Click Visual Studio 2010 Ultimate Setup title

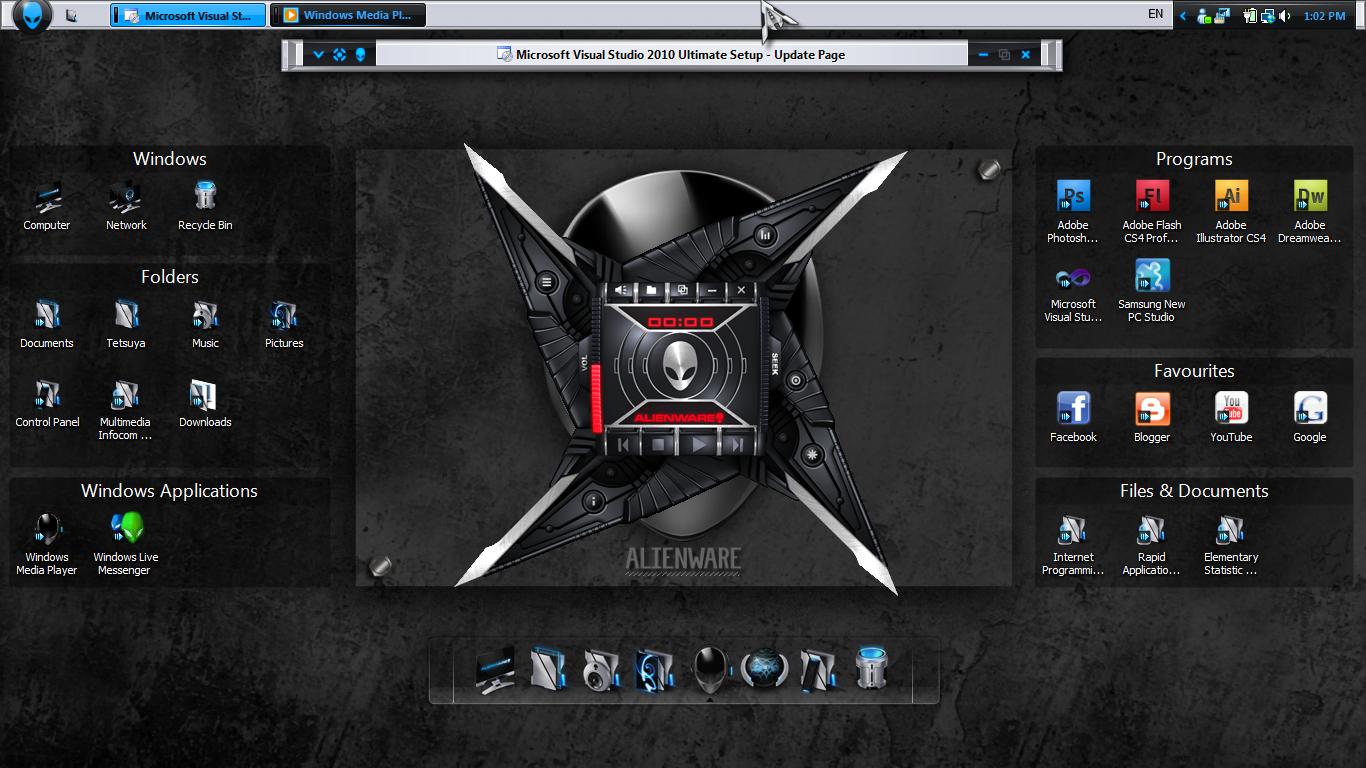pyautogui.click(x=680, y=55)
